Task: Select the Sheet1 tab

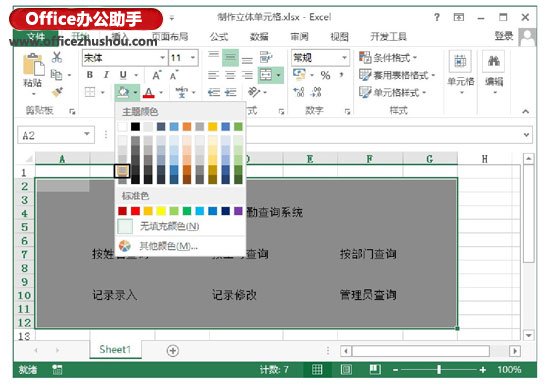Action: (x=115, y=349)
